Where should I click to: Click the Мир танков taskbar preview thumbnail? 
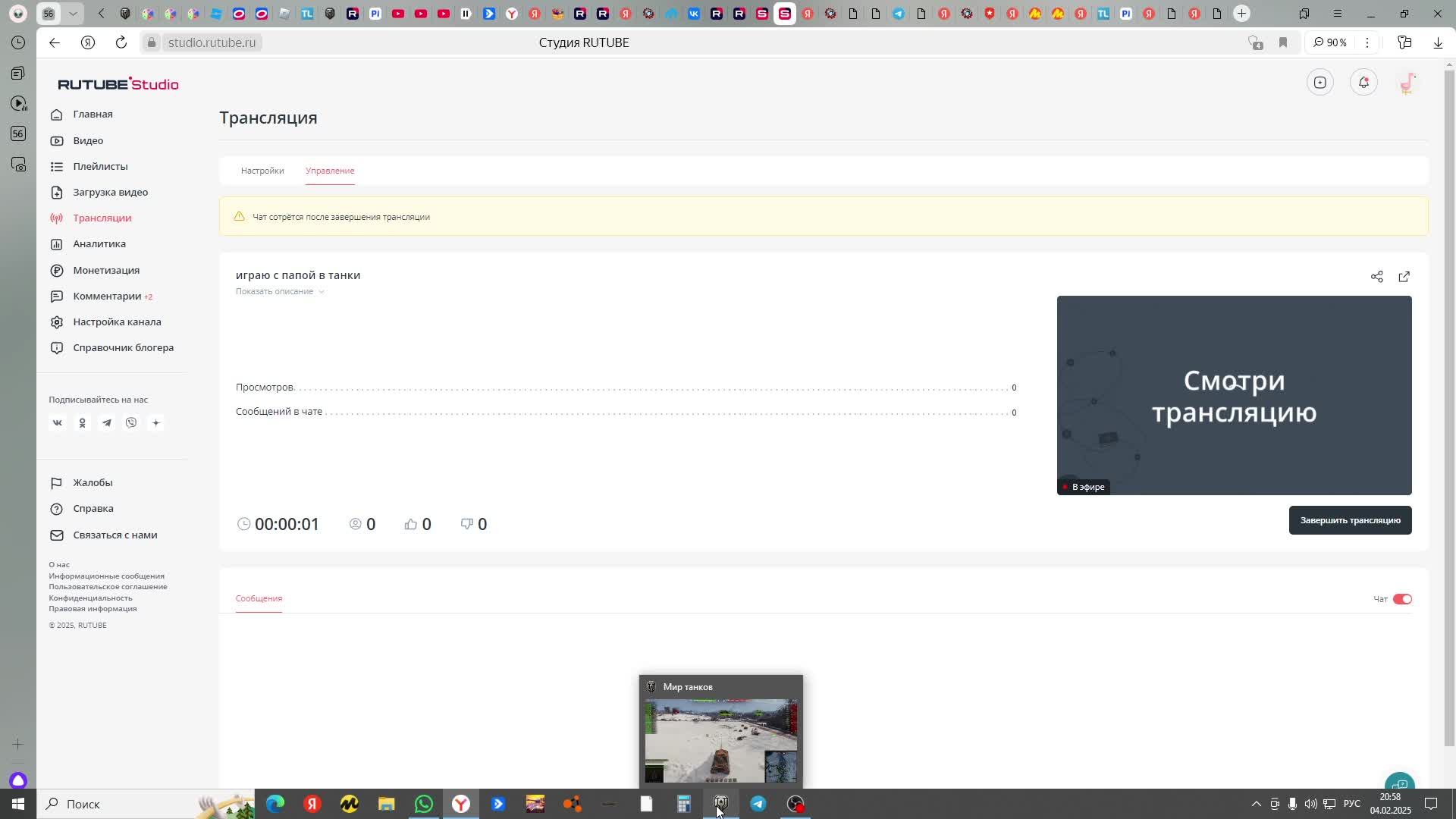(720, 739)
